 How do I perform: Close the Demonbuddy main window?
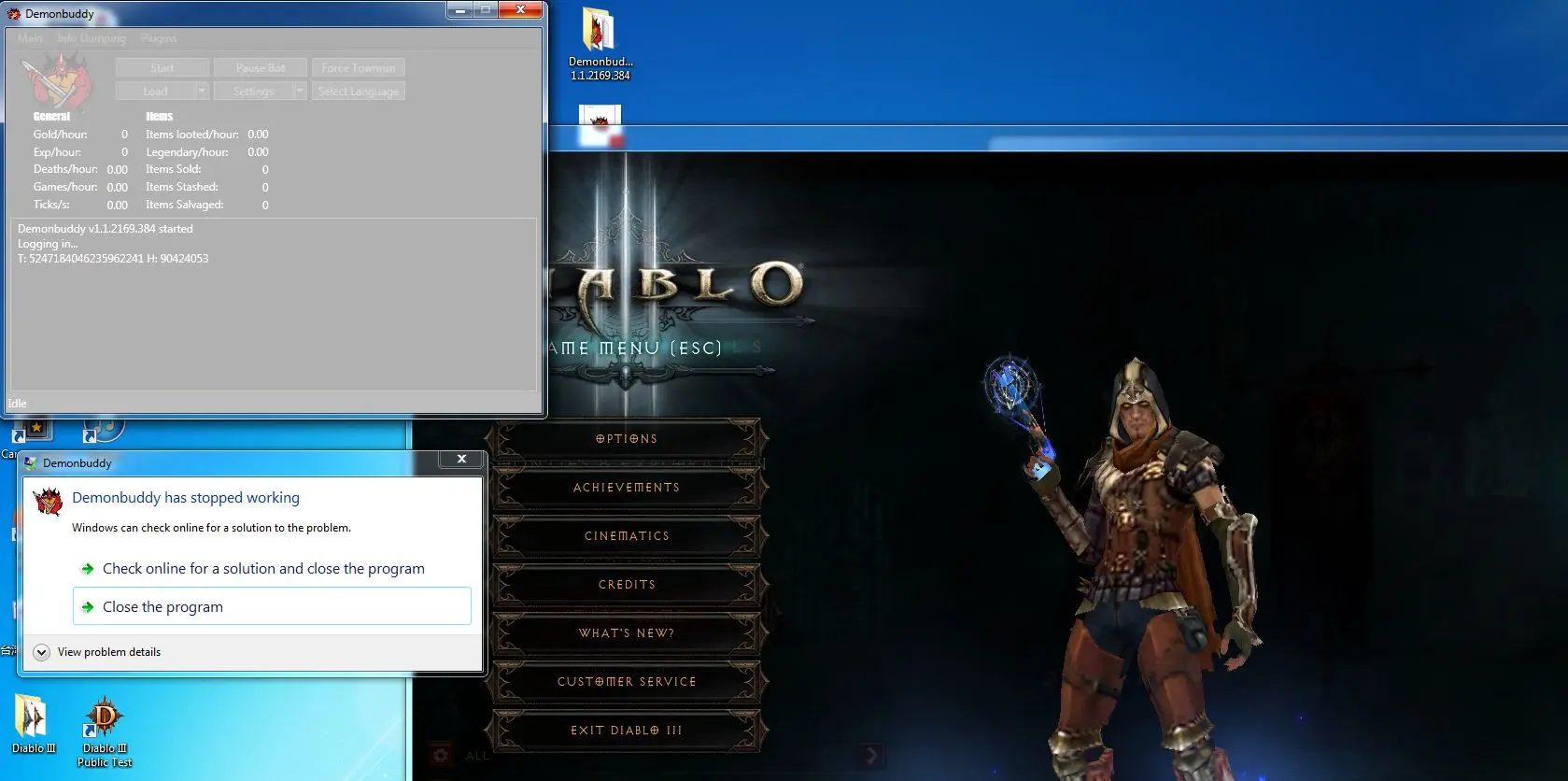(x=520, y=10)
